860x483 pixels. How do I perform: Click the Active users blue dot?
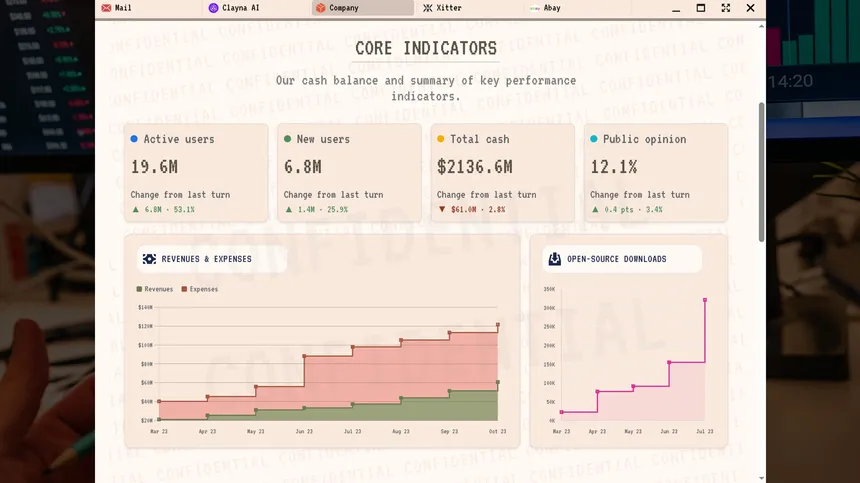point(134,139)
